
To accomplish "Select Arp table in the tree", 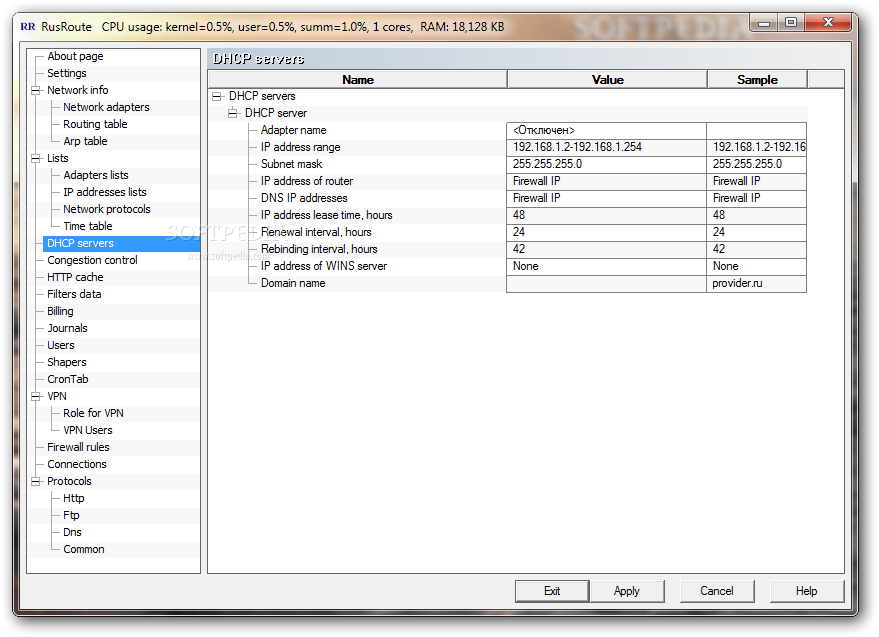I will (85, 141).
